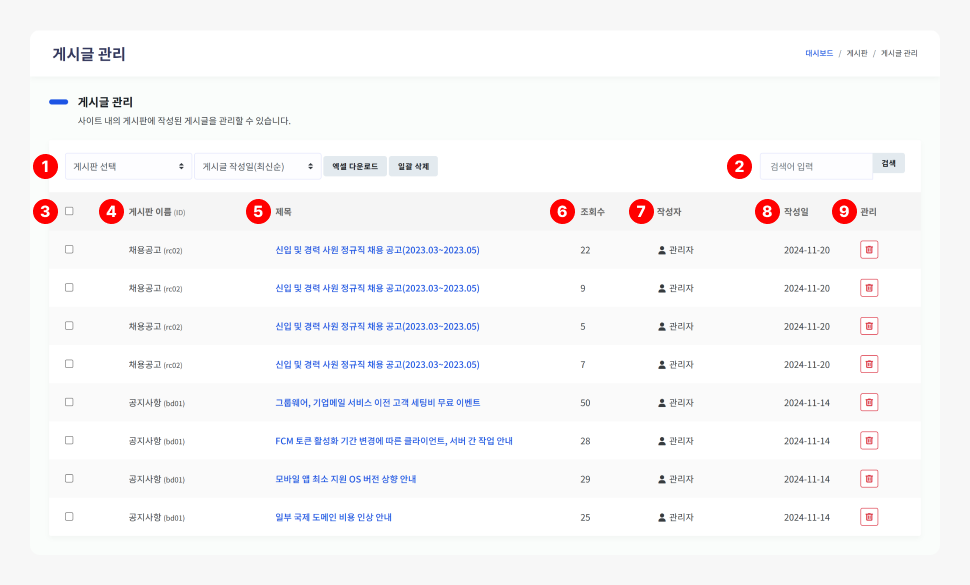Delete the 모바일 앱 OS version post
970x585 pixels.
[x=869, y=478]
